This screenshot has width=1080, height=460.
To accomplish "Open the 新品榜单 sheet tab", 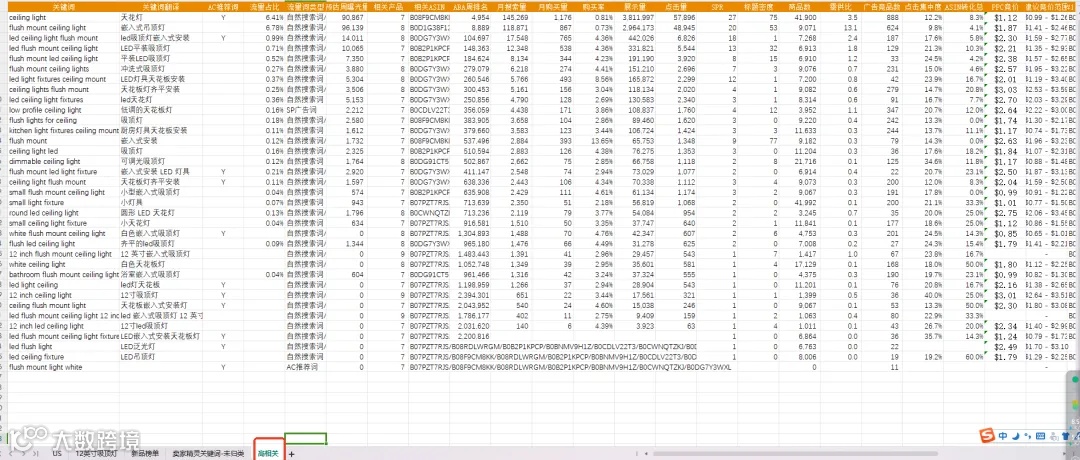I will [x=145, y=454].
